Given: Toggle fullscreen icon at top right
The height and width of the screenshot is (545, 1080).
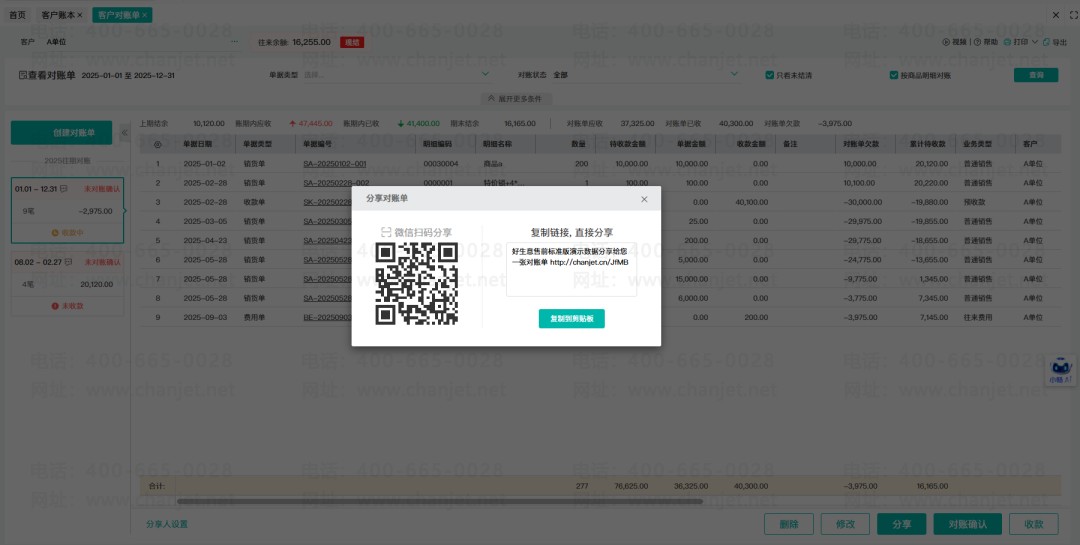Looking at the screenshot, I should click(1074, 14).
